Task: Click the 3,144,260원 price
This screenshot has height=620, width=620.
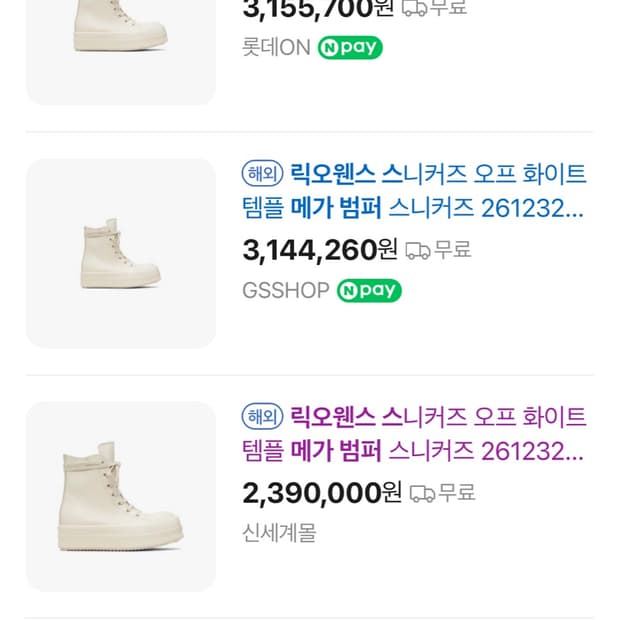Action: click(320, 250)
